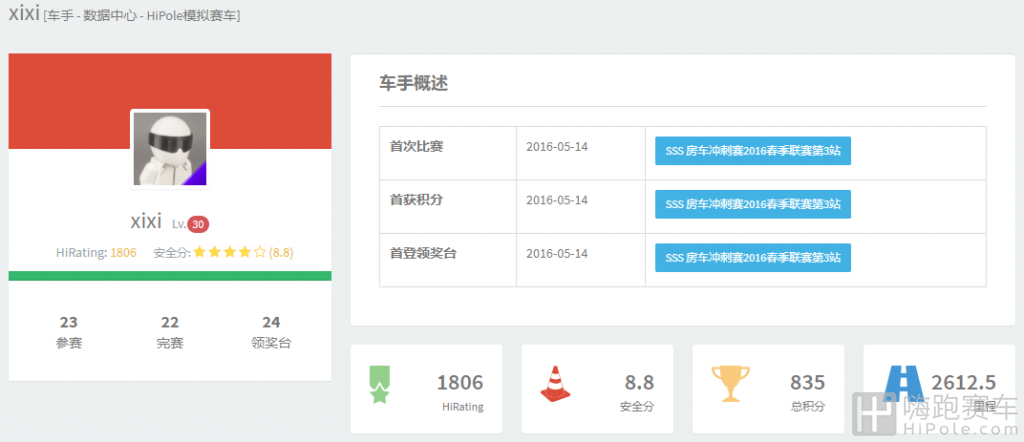Click the xixi username below the avatar

pyautogui.click(x=146, y=222)
